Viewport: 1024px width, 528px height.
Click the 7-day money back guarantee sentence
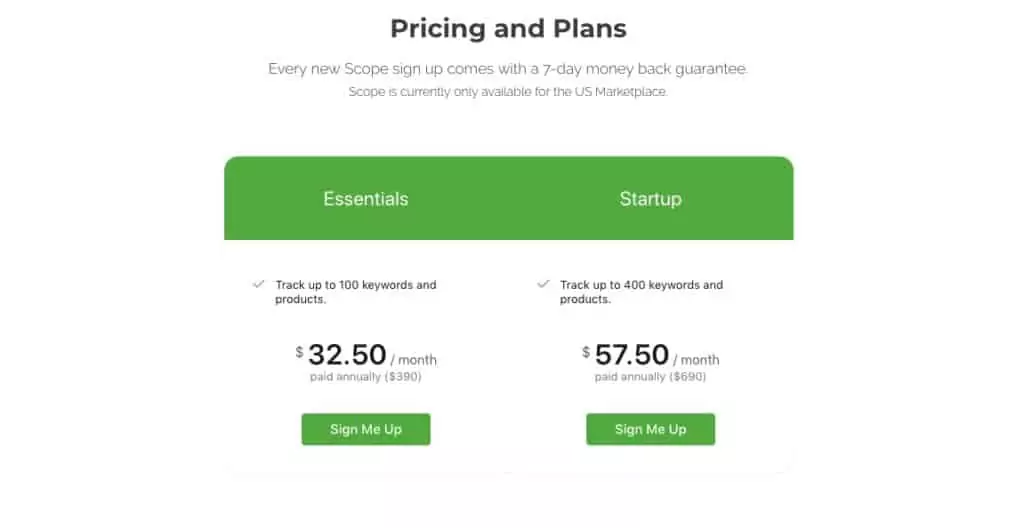[x=508, y=69]
